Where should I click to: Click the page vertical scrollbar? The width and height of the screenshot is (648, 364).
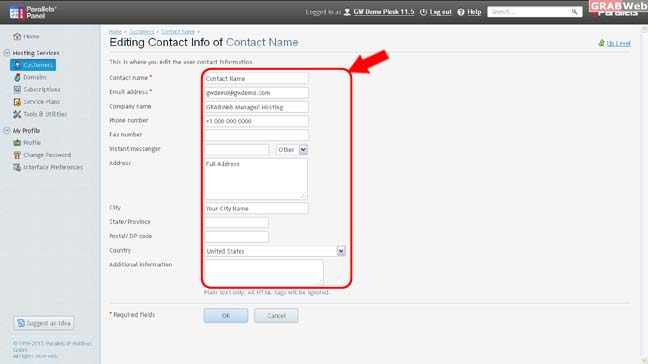point(644,194)
